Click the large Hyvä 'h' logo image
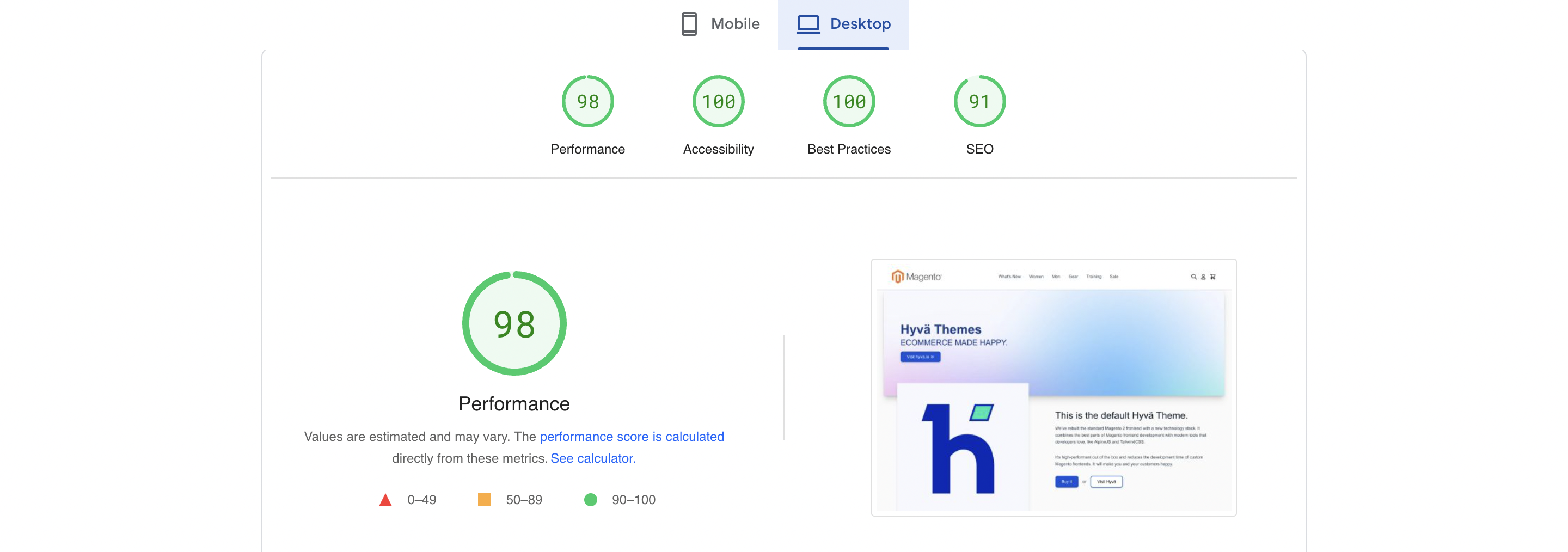The height and width of the screenshot is (552, 1568). point(961,447)
